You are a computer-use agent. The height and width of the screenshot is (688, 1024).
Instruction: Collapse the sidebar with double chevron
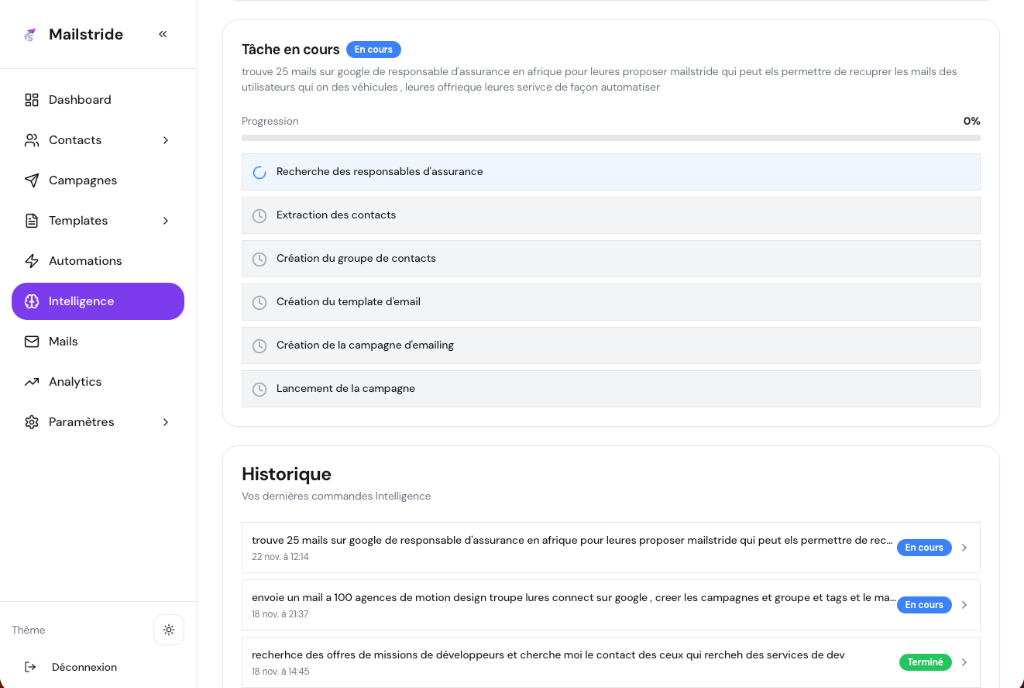click(163, 34)
